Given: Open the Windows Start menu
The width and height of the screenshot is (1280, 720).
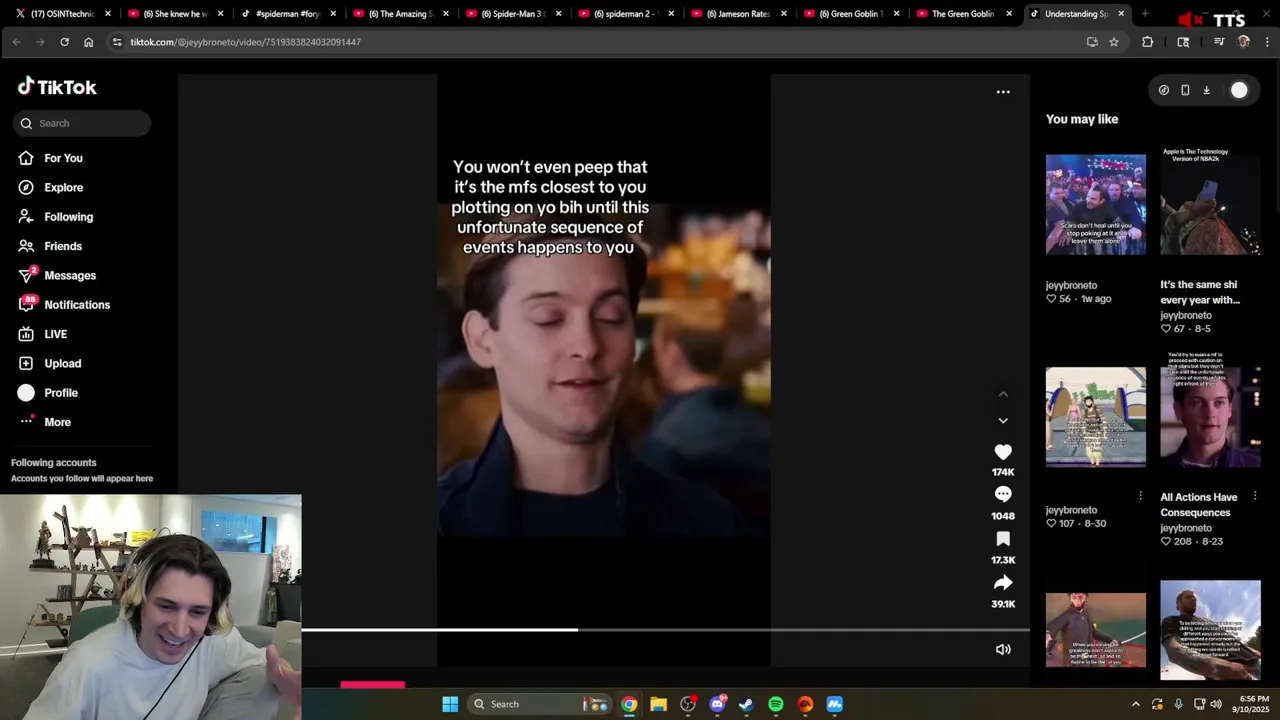Looking at the screenshot, I should 450,704.
